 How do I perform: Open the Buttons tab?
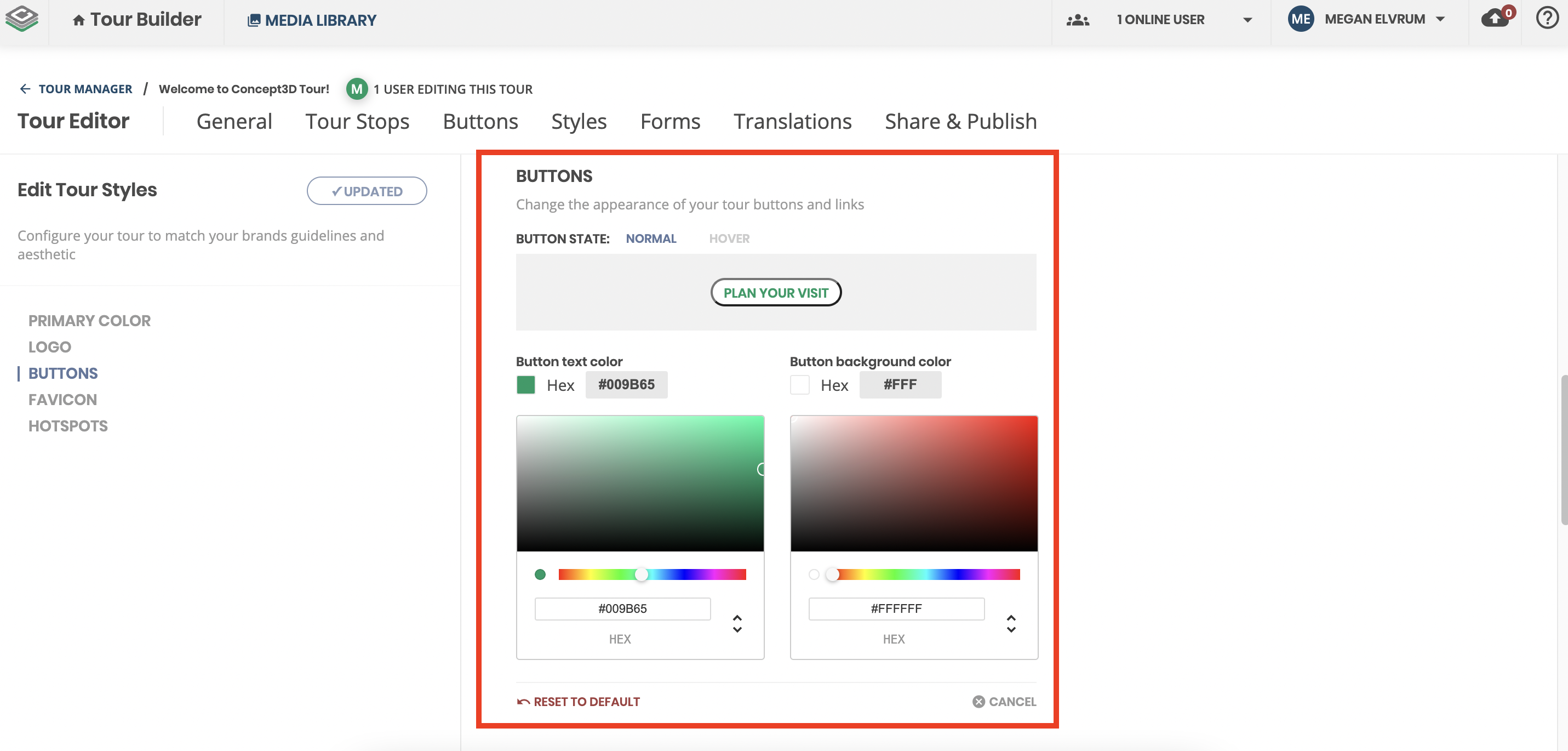point(480,121)
